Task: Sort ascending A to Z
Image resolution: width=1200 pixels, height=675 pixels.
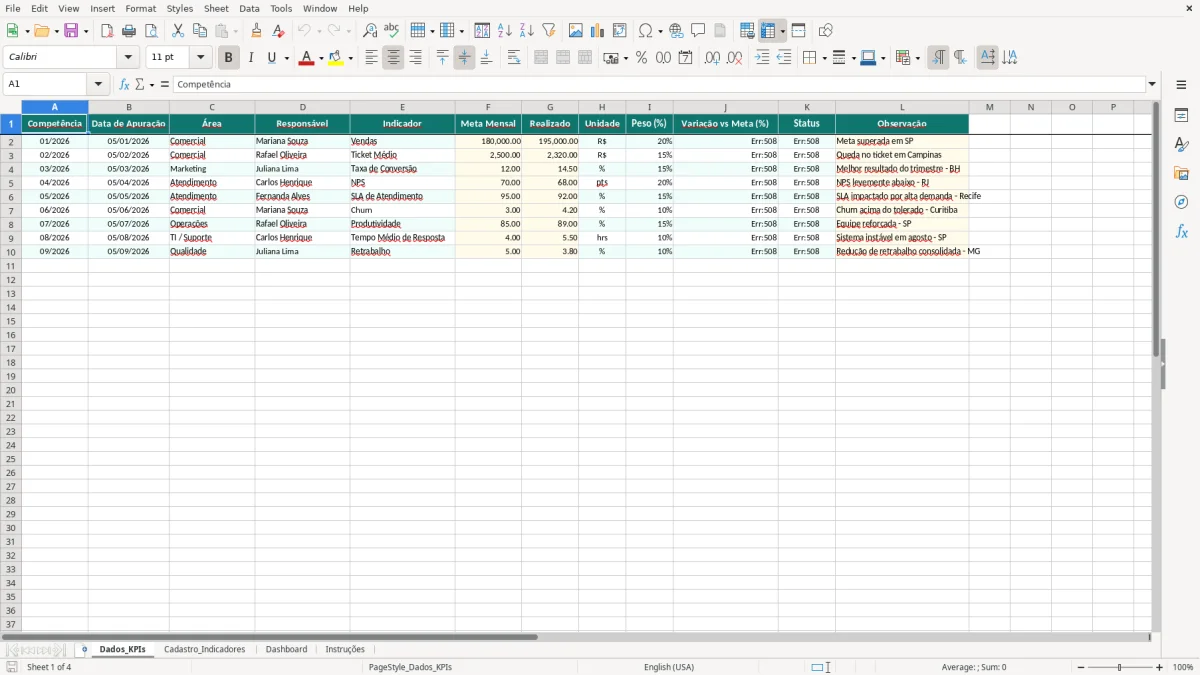Action: point(505,31)
